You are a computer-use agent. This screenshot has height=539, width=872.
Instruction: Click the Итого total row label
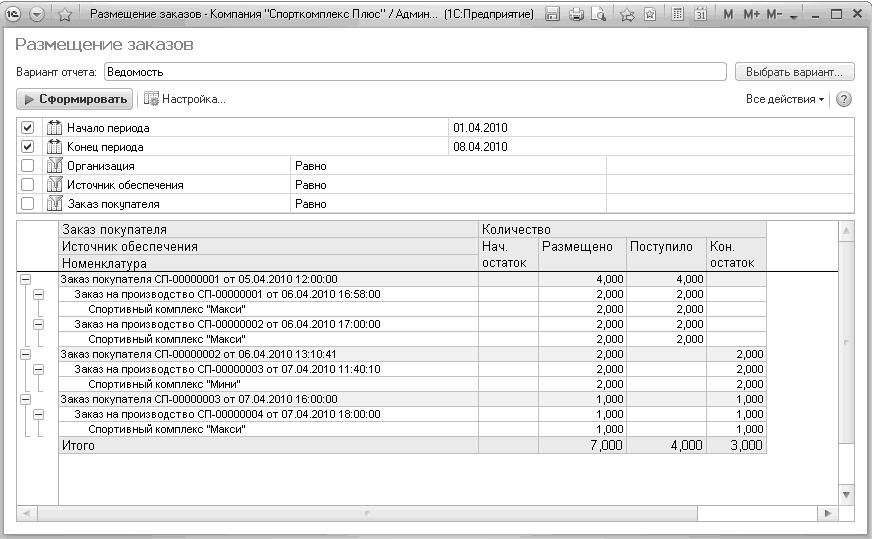click(x=78, y=445)
